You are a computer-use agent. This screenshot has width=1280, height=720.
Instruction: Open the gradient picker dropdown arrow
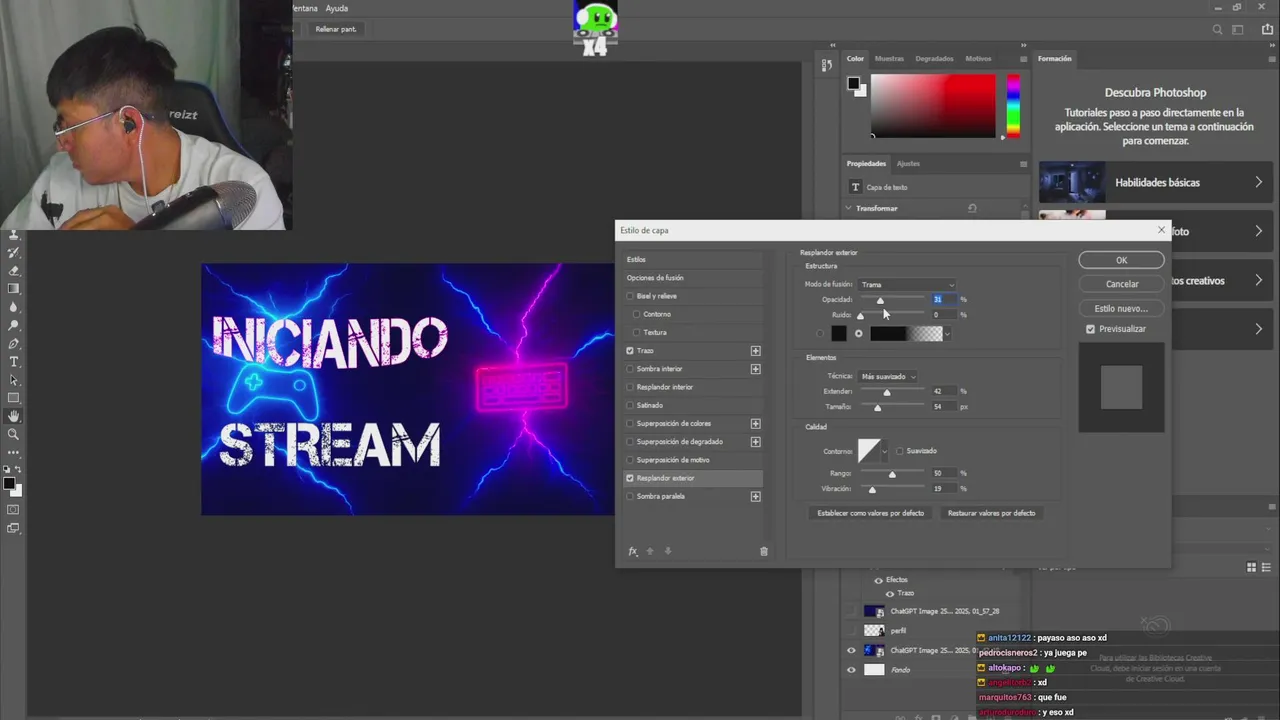pos(947,334)
